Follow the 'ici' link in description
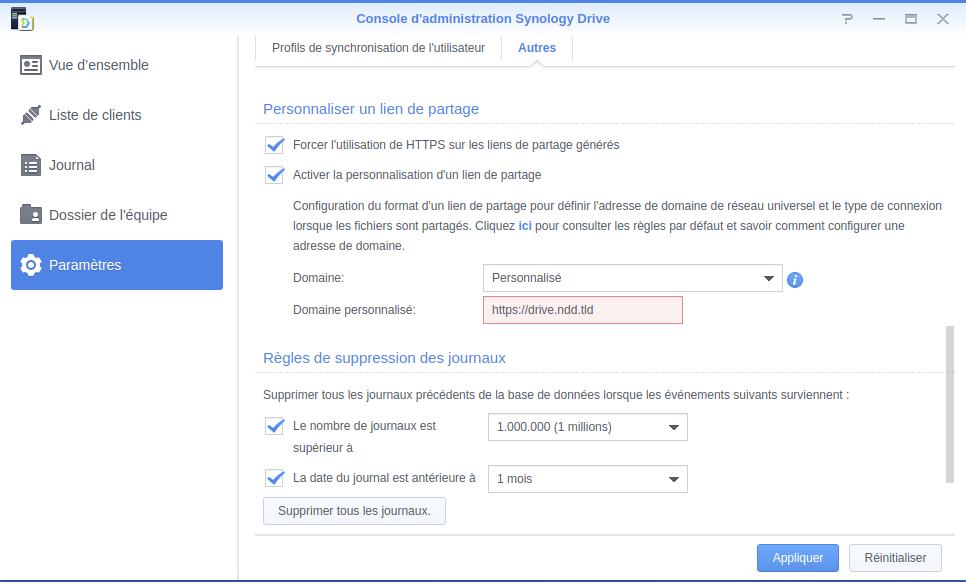The height and width of the screenshot is (582, 966). pos(525,226)
